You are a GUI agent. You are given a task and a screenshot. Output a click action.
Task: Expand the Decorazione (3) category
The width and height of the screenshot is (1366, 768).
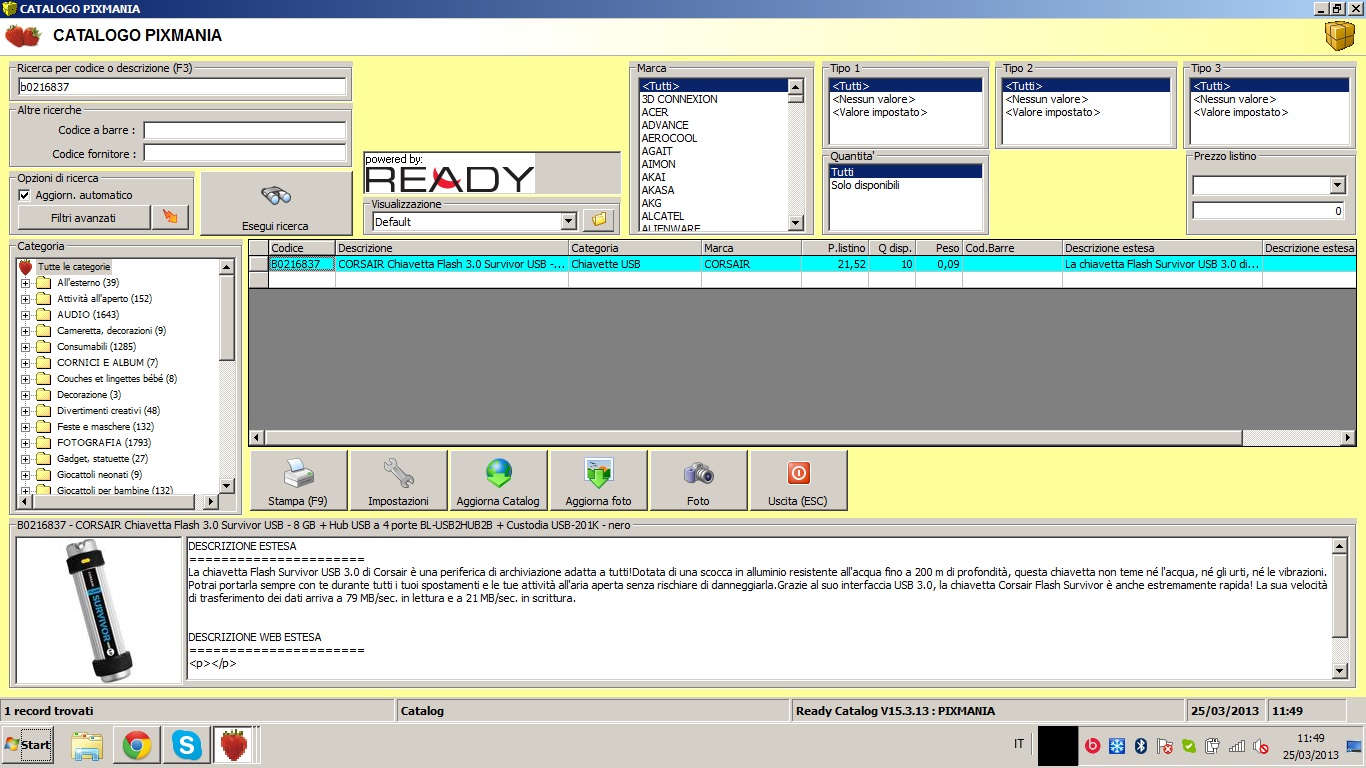[x=25, y=395]
